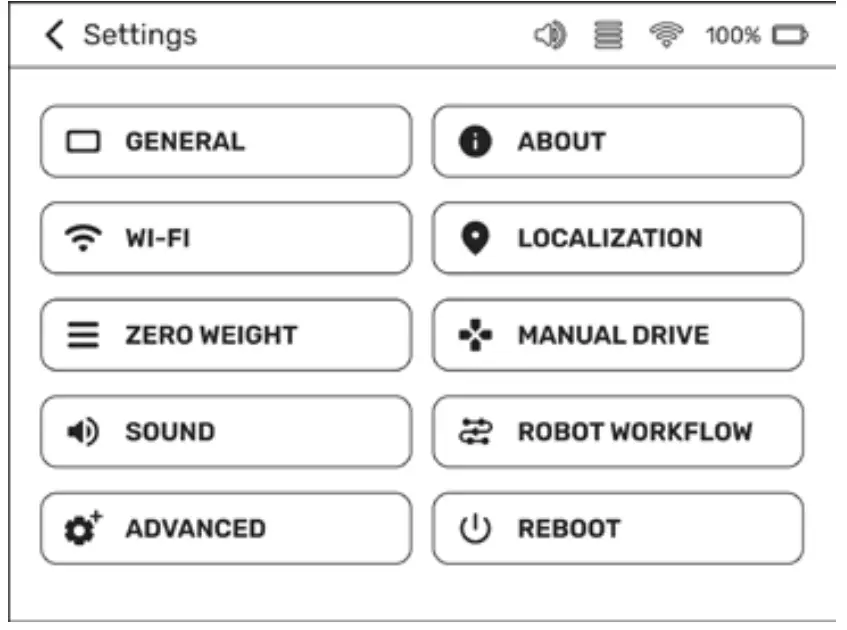Open the Robot Workflow settings
Image resolution: width=847 pixels, height=630 pixels.
click(x=617, y=432)
